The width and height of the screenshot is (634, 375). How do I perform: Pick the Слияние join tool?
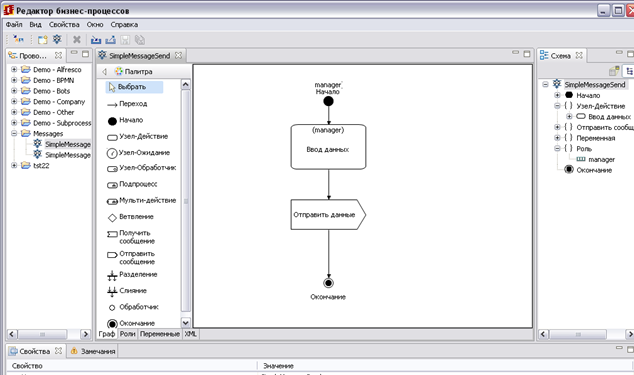click(127, 291)
